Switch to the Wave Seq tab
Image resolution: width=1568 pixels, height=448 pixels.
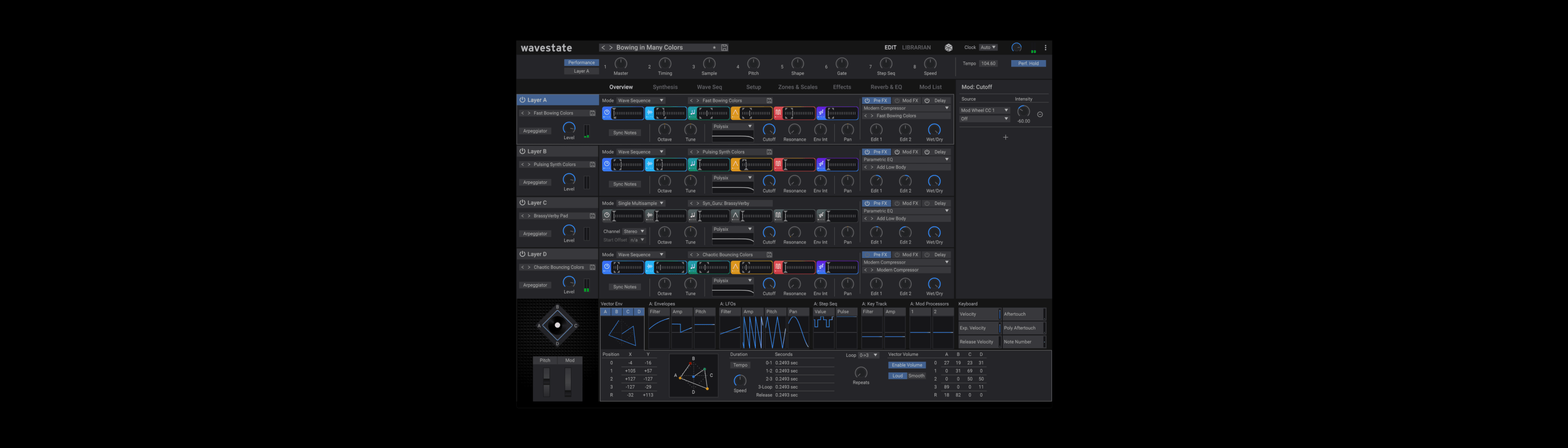pos(709,87)
